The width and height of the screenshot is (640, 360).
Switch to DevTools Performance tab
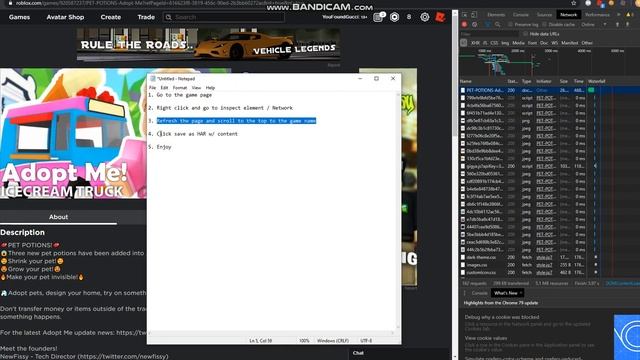click(597, 15)
